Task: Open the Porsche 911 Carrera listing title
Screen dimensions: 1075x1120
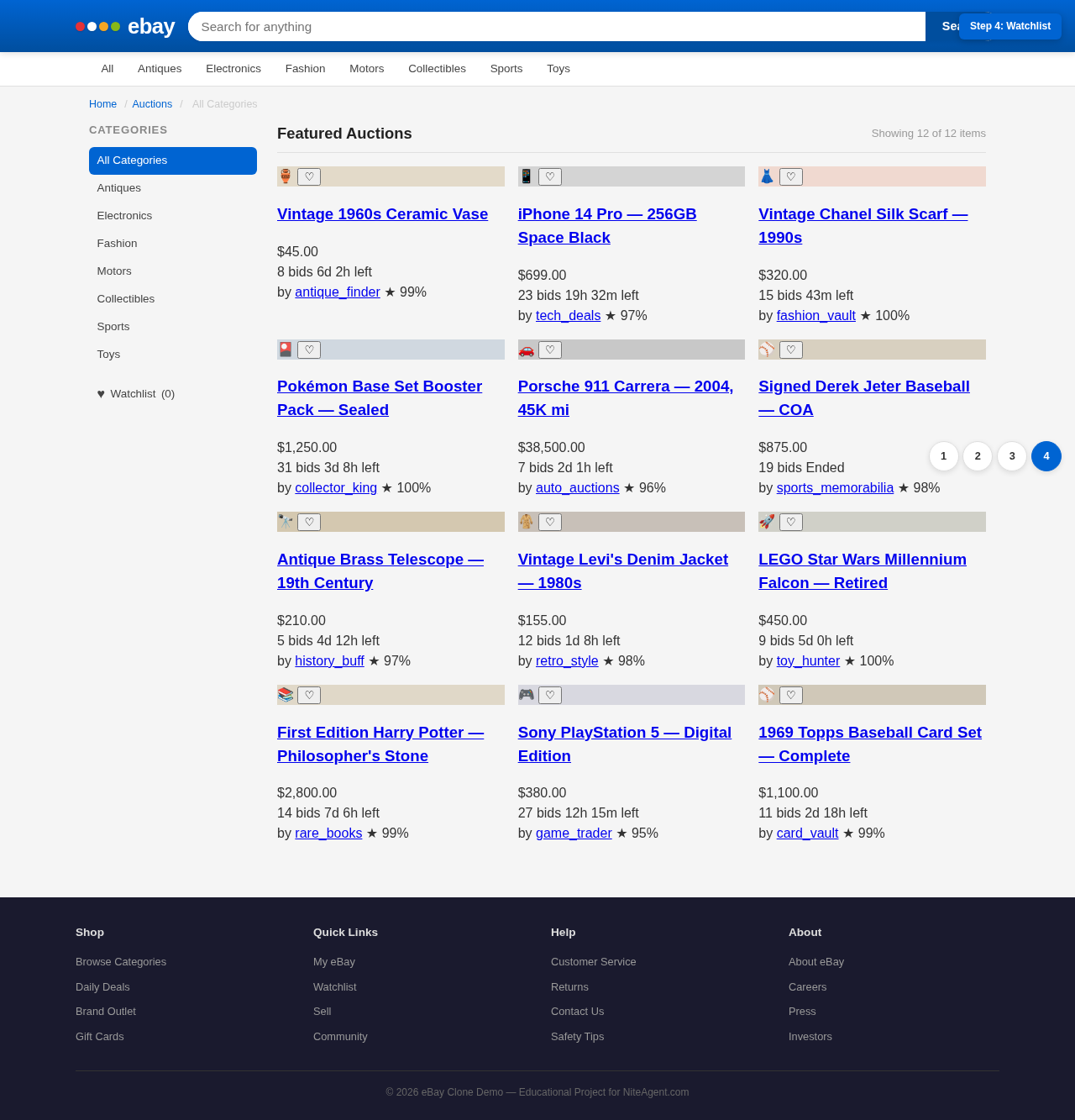Action: click(626, 398)
